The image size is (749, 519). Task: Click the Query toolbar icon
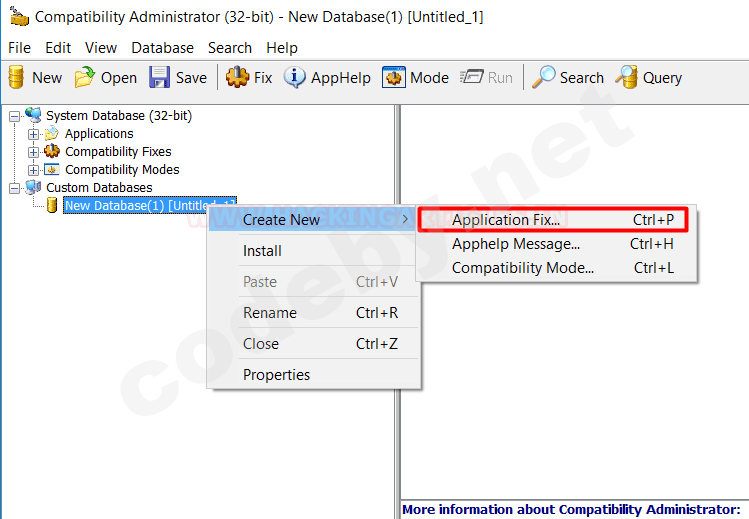pyautogui.click(x=627, y=77)
